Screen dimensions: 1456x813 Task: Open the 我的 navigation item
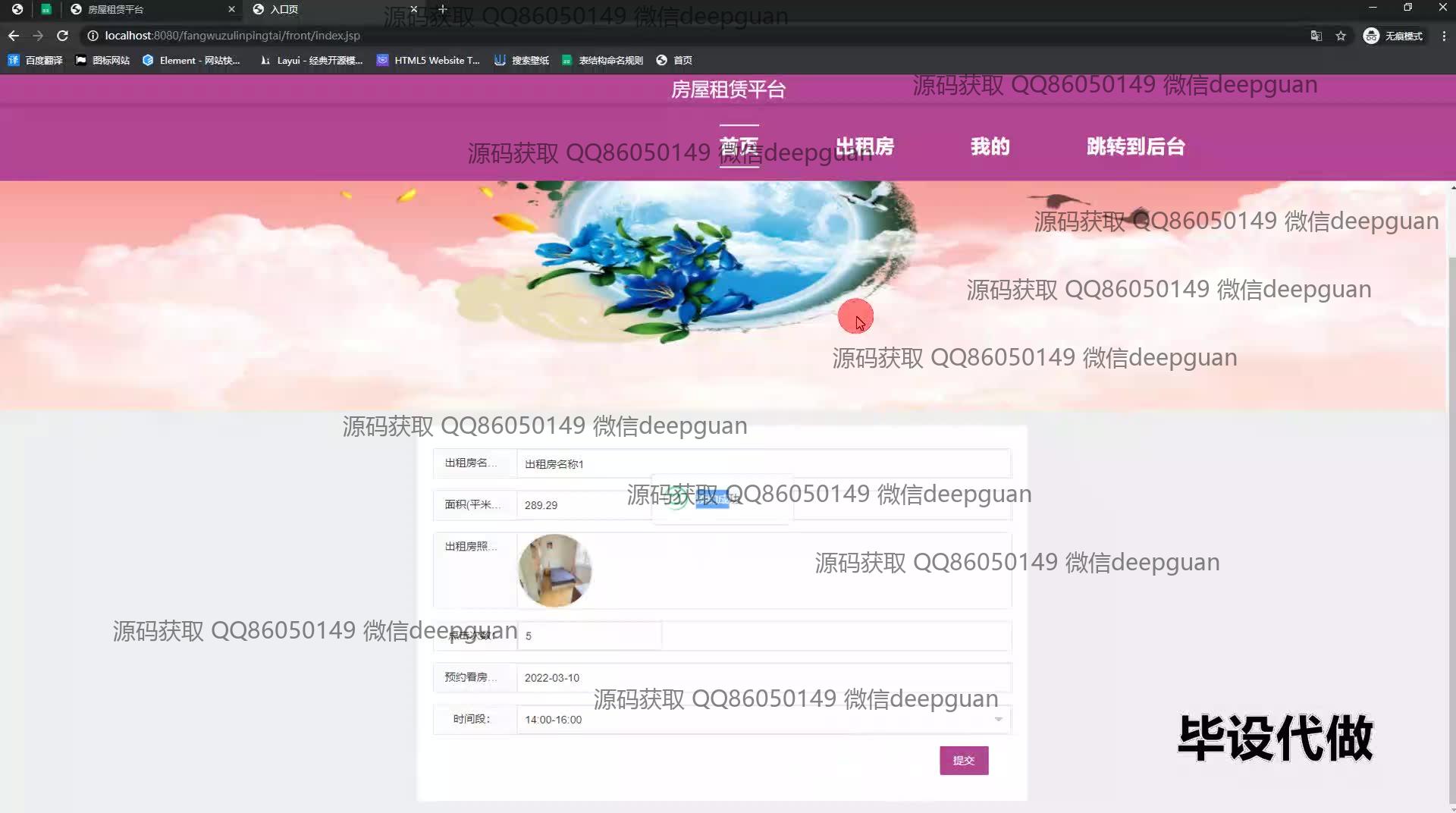990,146
